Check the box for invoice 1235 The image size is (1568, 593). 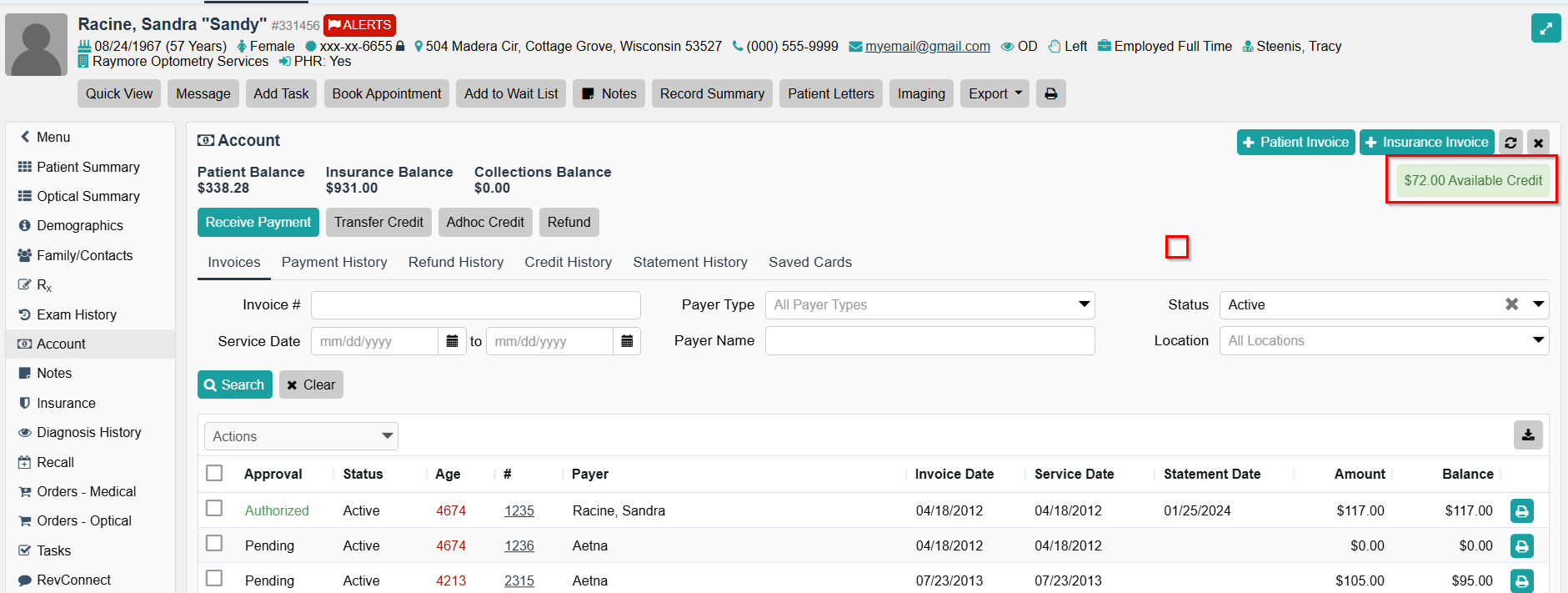[x=214, y=508]
